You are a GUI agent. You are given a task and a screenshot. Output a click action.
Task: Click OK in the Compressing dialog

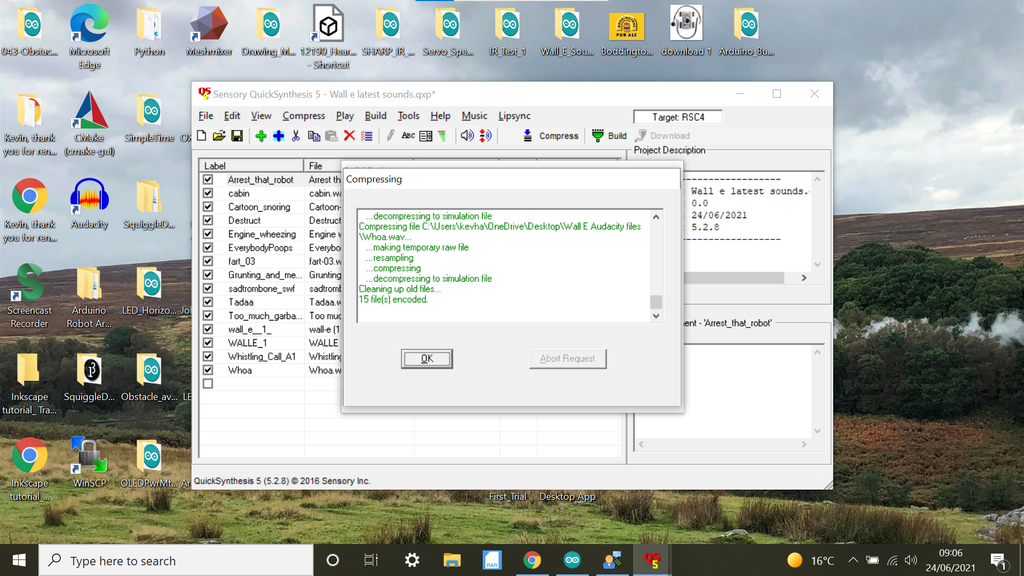(x=426, y=359)
